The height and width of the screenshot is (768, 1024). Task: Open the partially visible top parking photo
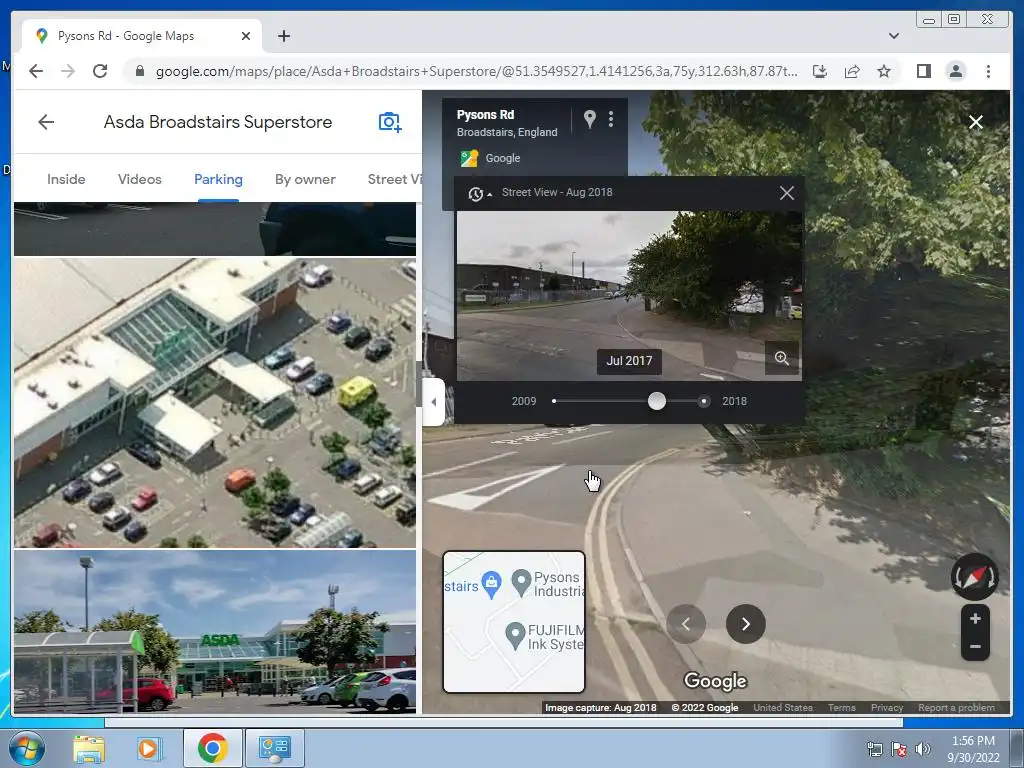point(215,229)
